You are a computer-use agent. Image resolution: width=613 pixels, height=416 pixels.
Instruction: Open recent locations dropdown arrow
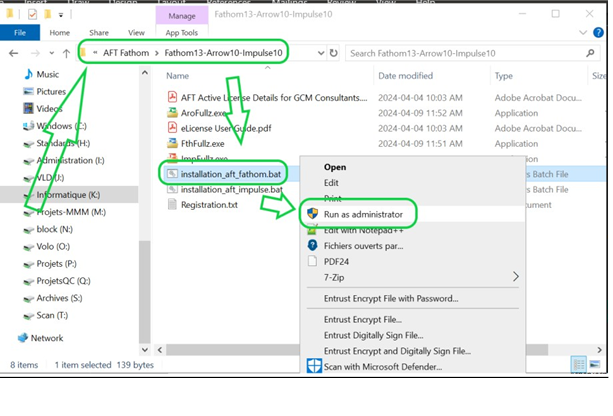coord(52,53)
